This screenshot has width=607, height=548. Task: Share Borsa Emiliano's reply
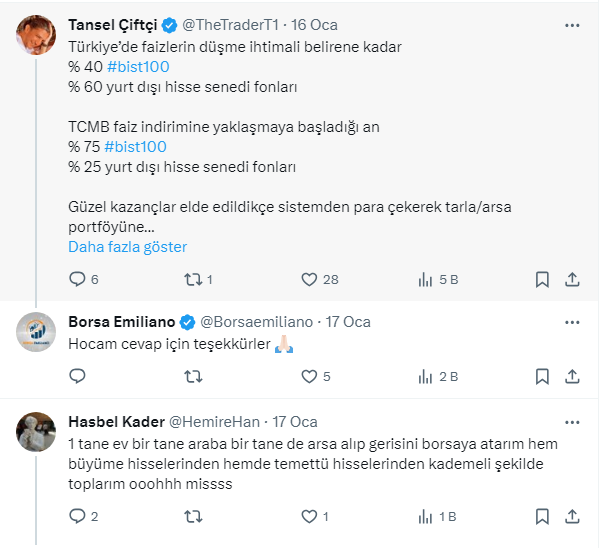click(x=573, y=377)
